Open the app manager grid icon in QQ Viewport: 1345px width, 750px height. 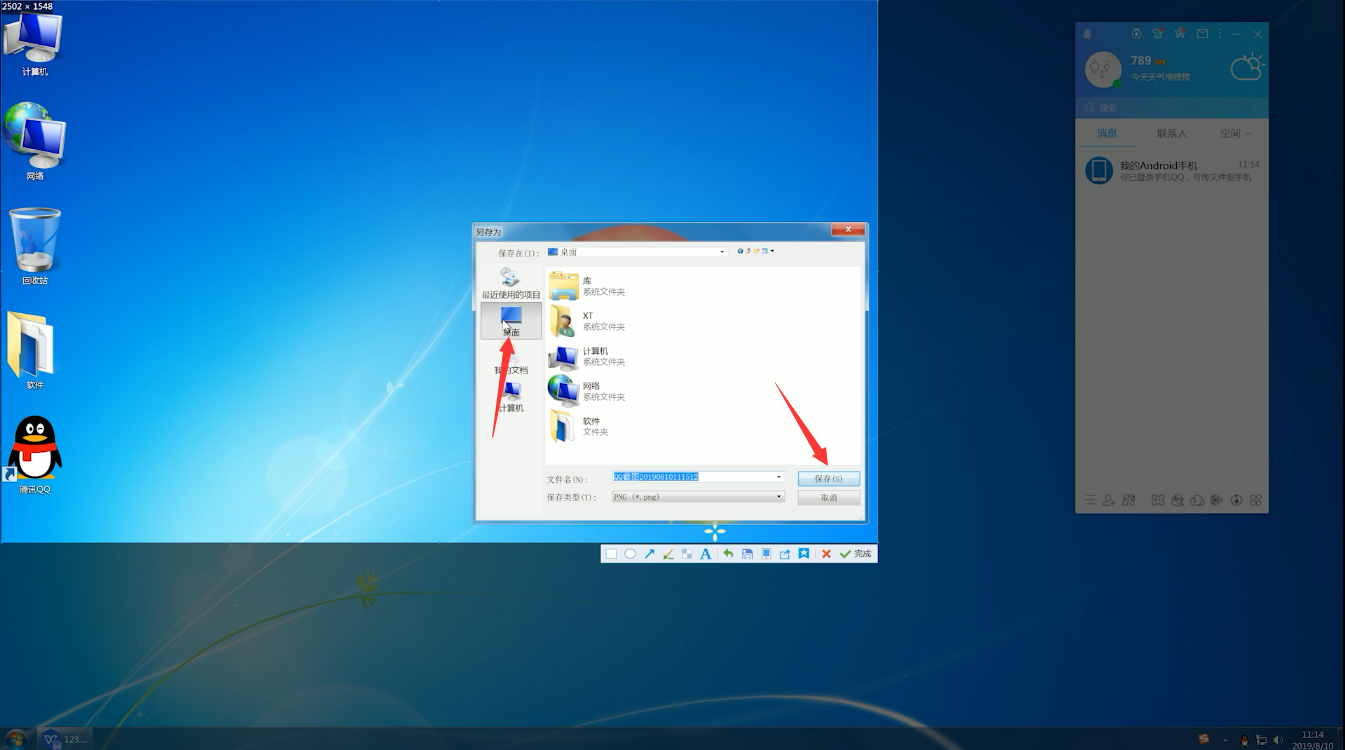[1256, 500]
